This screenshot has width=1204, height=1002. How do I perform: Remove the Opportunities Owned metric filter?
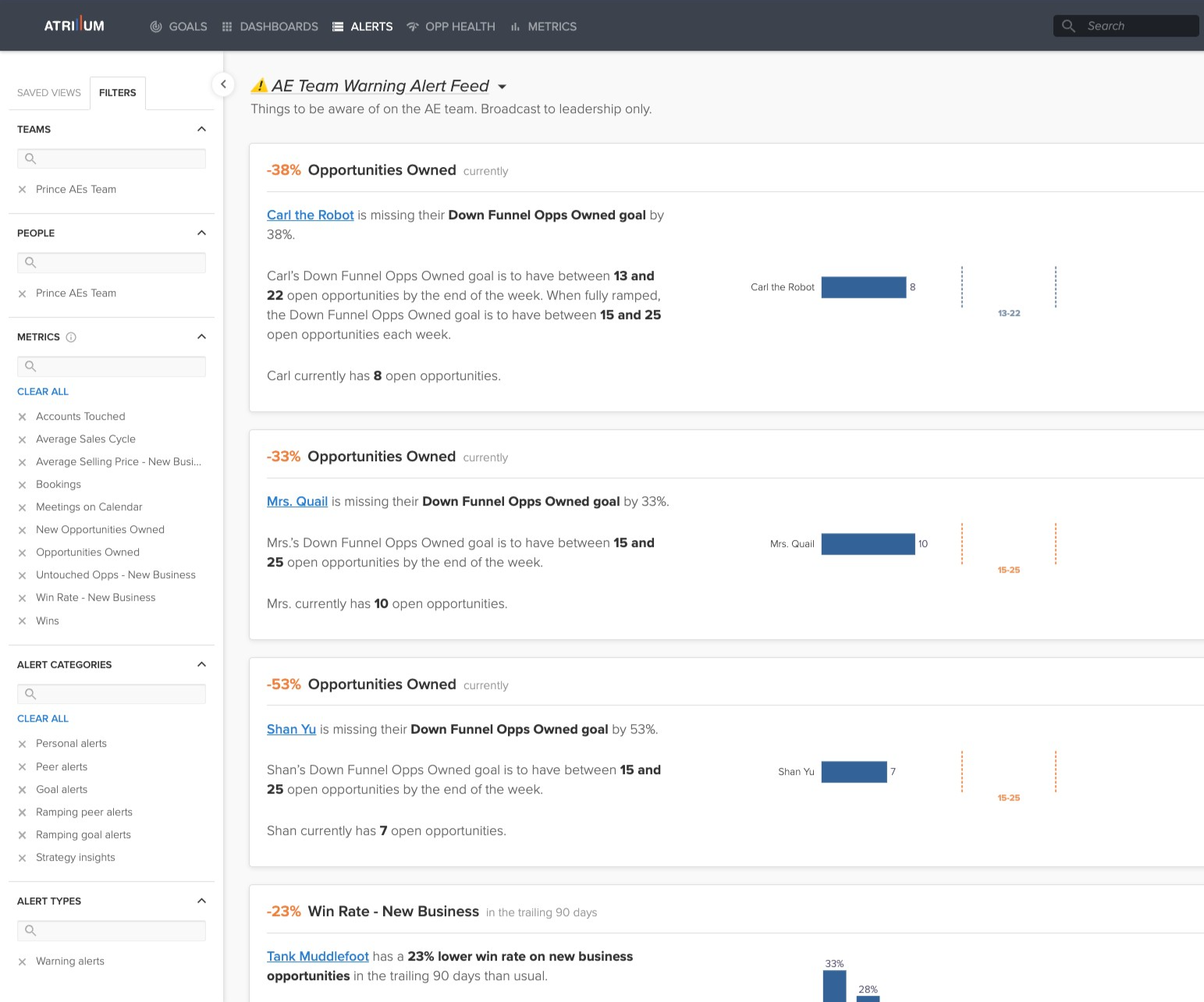point(22,553)
